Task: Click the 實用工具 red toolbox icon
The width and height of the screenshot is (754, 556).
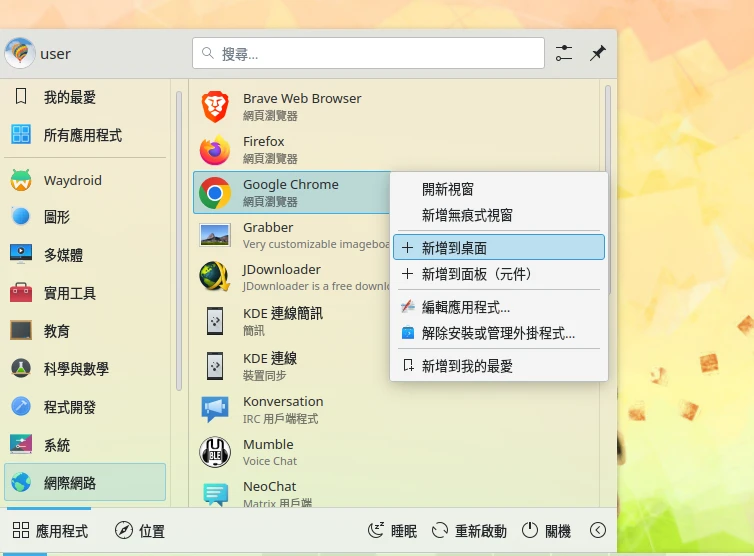Action: click(x=21, y=292)
